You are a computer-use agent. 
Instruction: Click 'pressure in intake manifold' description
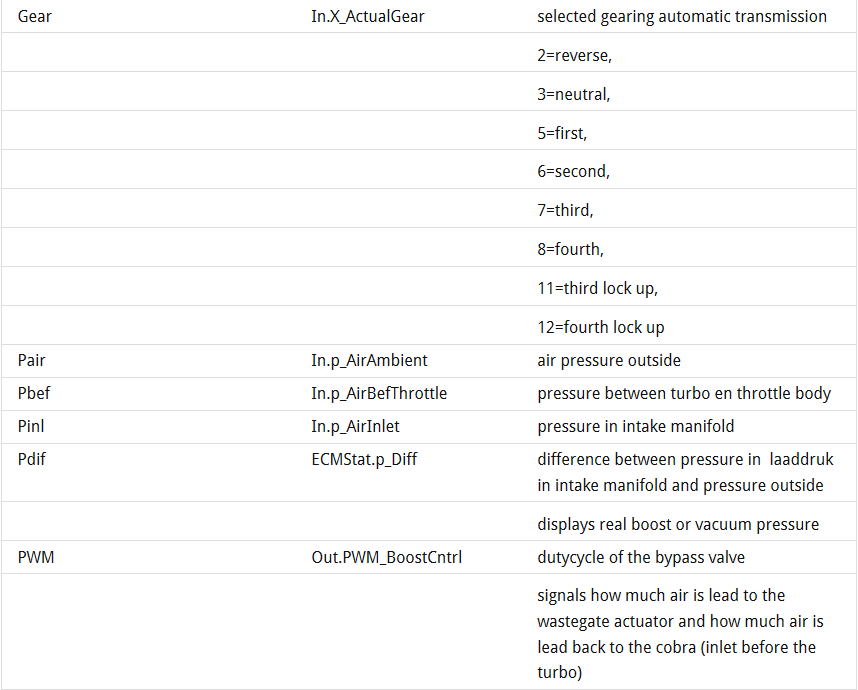[635, 426]
